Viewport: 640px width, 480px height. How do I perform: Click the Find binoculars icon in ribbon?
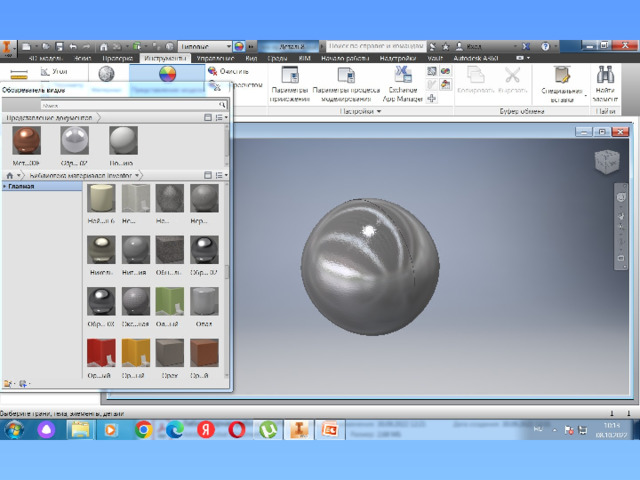pos(605,75)
